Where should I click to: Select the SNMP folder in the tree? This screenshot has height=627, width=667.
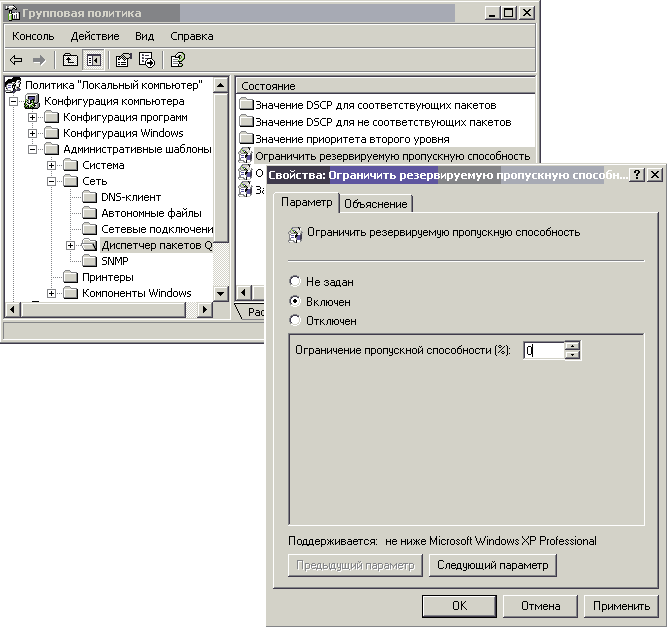tap(114, 261)
